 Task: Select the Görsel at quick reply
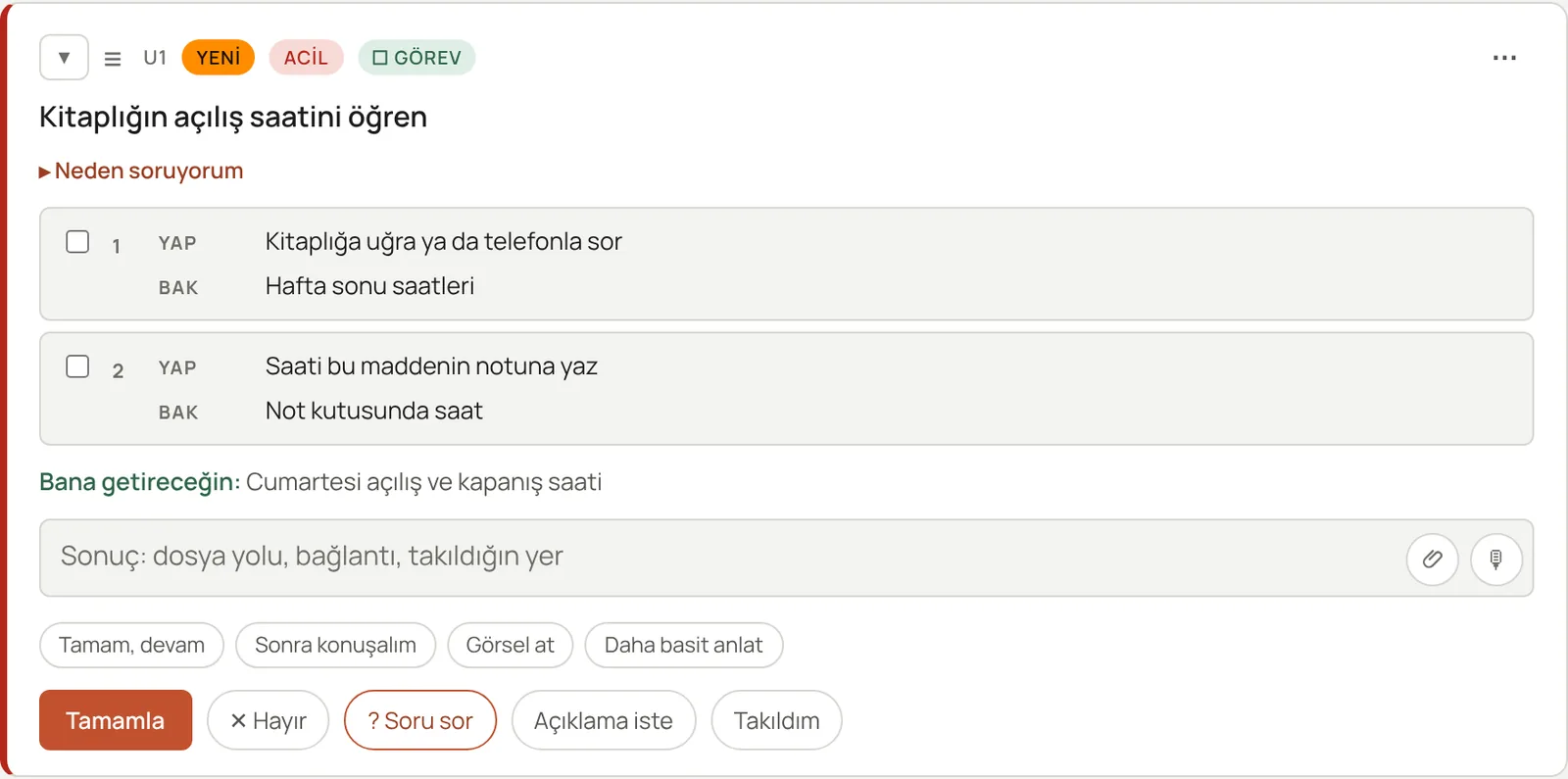tap(510, 646)
